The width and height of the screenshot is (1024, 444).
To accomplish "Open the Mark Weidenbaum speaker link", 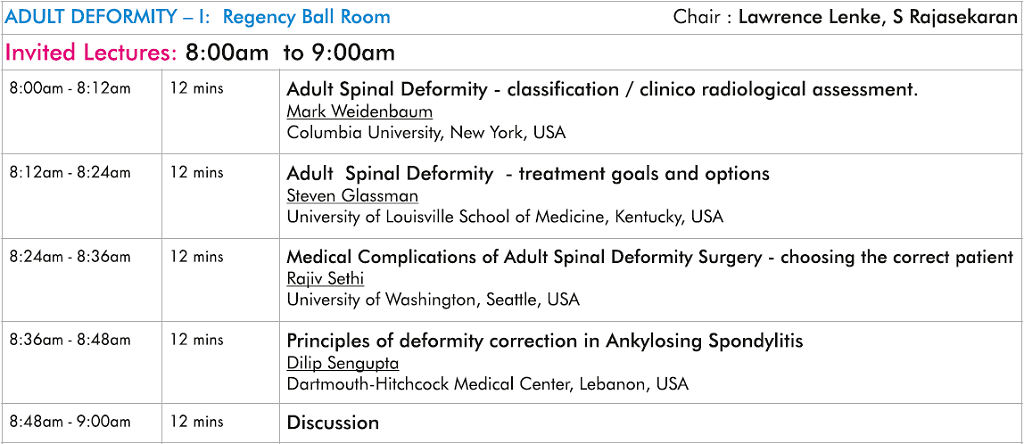I will (x=359, y=112).
